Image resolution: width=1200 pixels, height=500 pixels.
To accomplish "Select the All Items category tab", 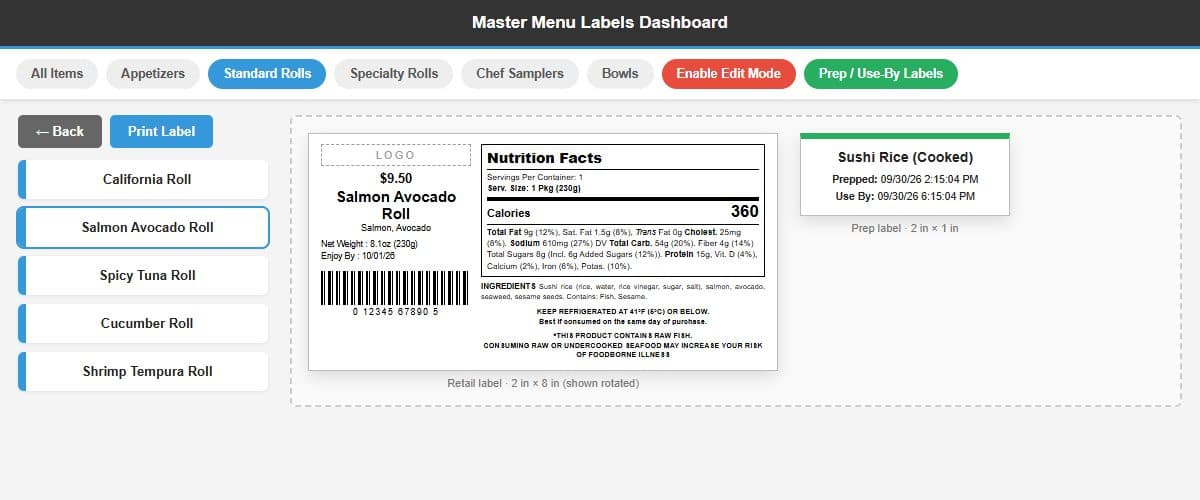I will coord(57,74).
